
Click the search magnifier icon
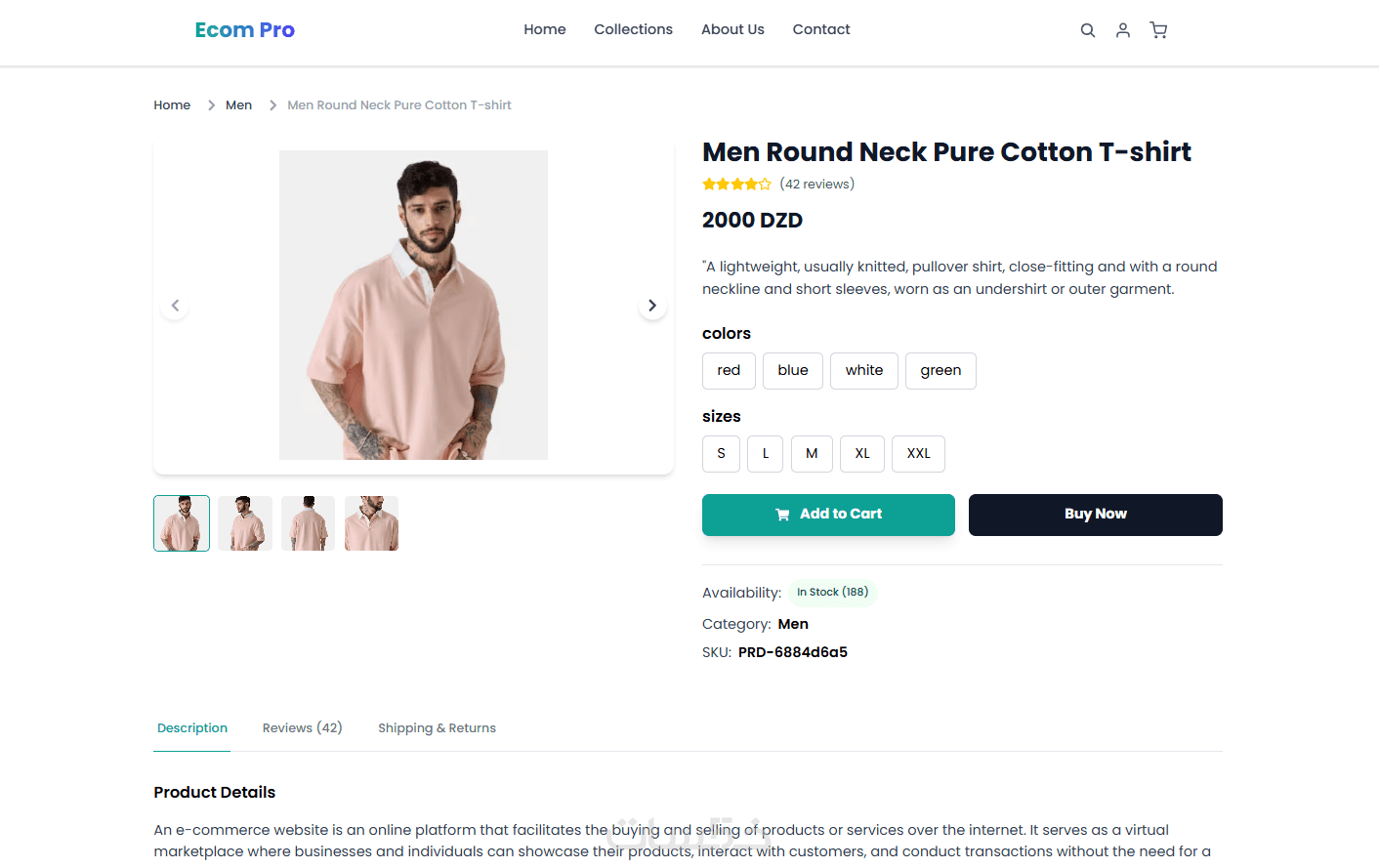1087,30
